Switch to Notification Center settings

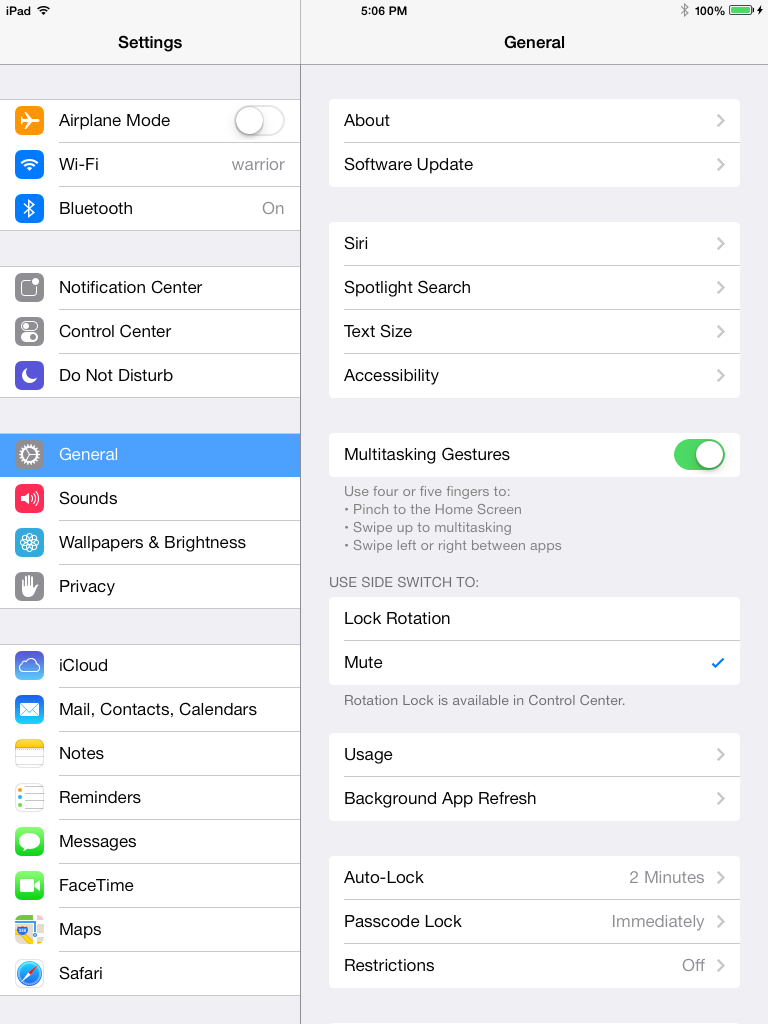click(150, 288)
